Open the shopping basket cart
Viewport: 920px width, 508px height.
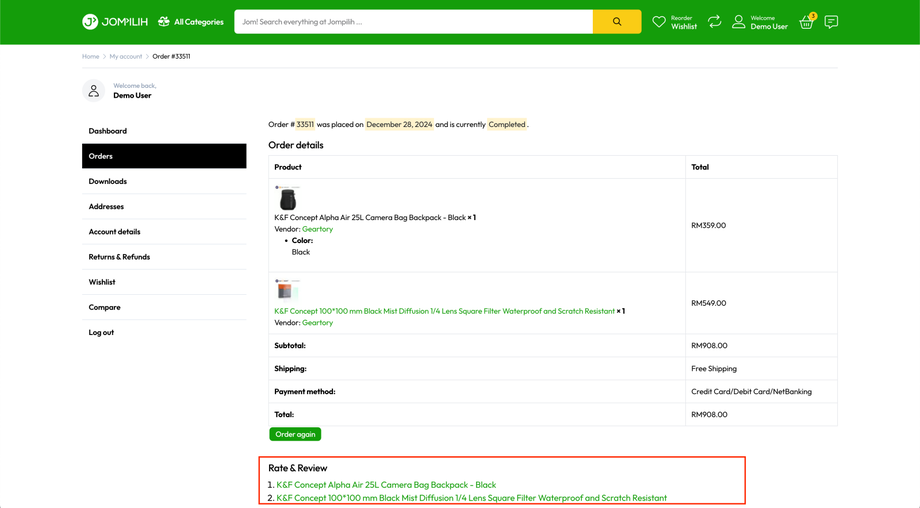pos(806,22)
